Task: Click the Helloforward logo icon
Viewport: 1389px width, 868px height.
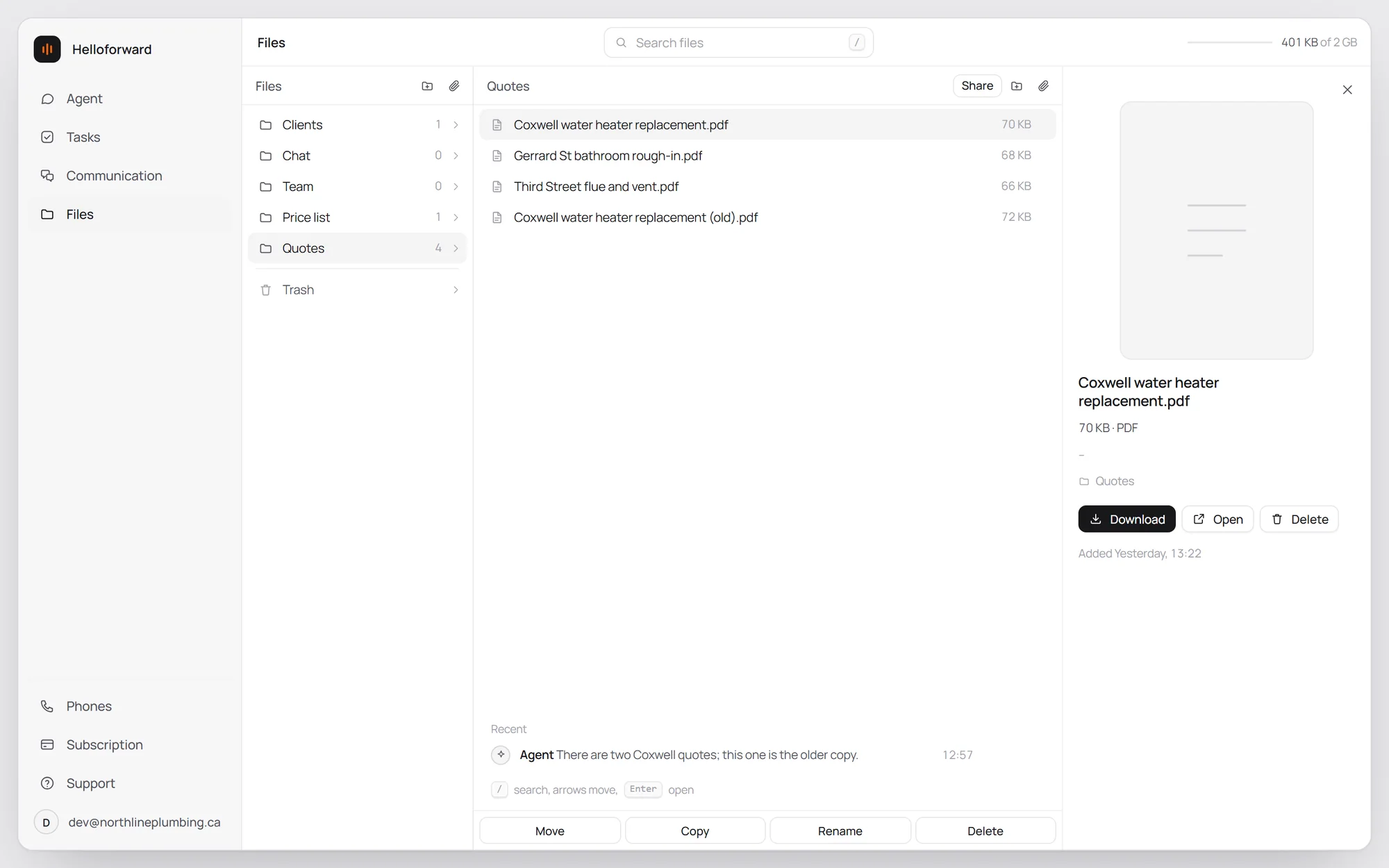Action: pos(47,49)
